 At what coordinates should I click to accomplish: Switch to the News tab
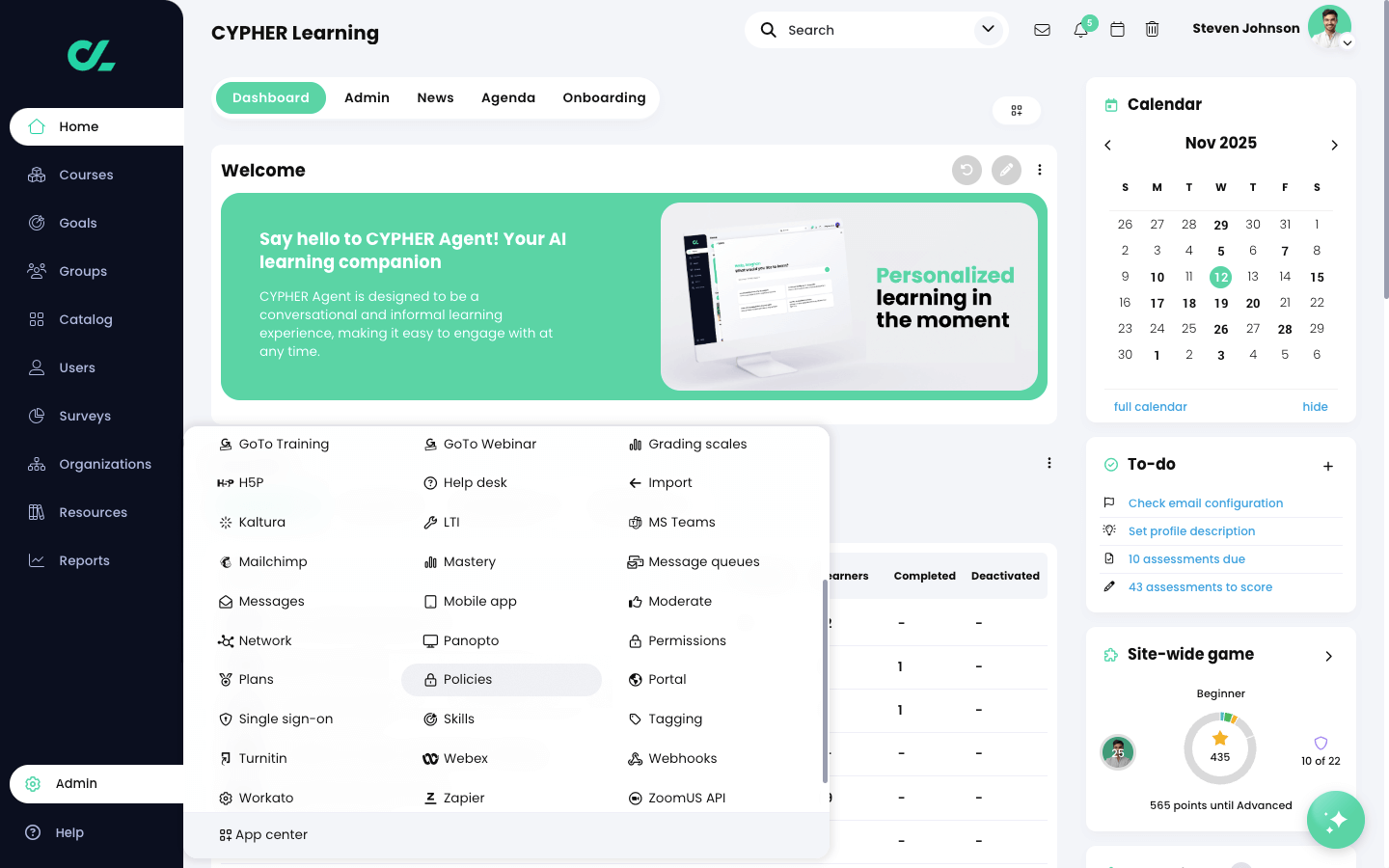[x=435, y=97]
